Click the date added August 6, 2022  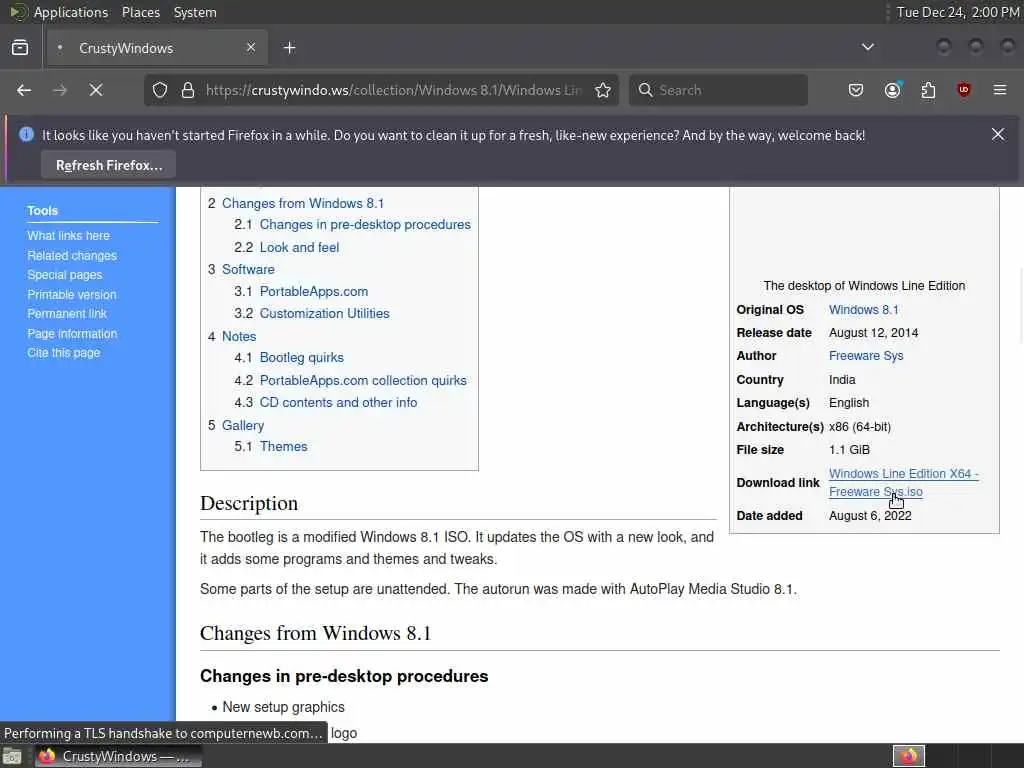[870, 516]
